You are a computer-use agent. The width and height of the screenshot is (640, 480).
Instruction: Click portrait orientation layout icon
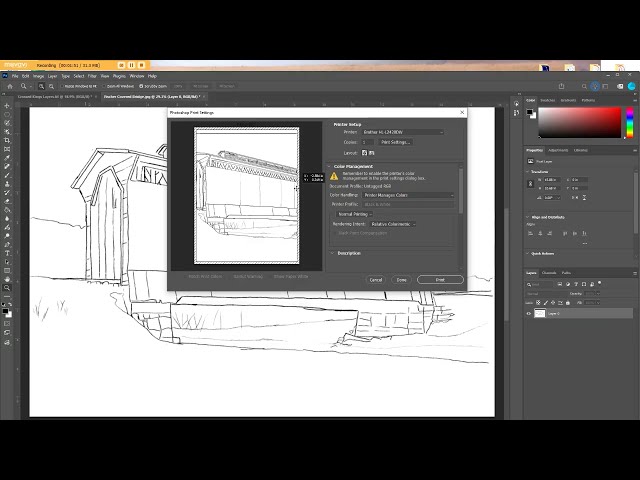[x=364, y=153]
